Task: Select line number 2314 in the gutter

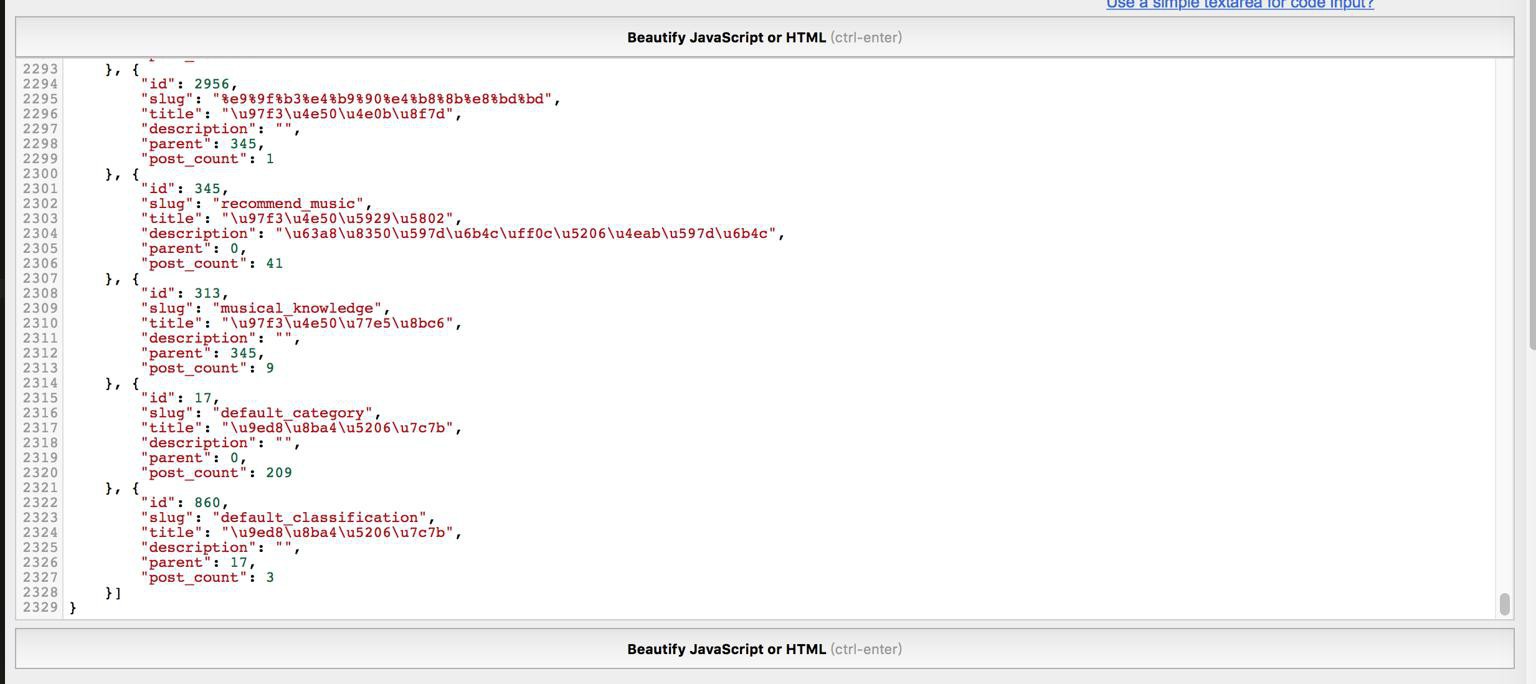Action: 40,383
